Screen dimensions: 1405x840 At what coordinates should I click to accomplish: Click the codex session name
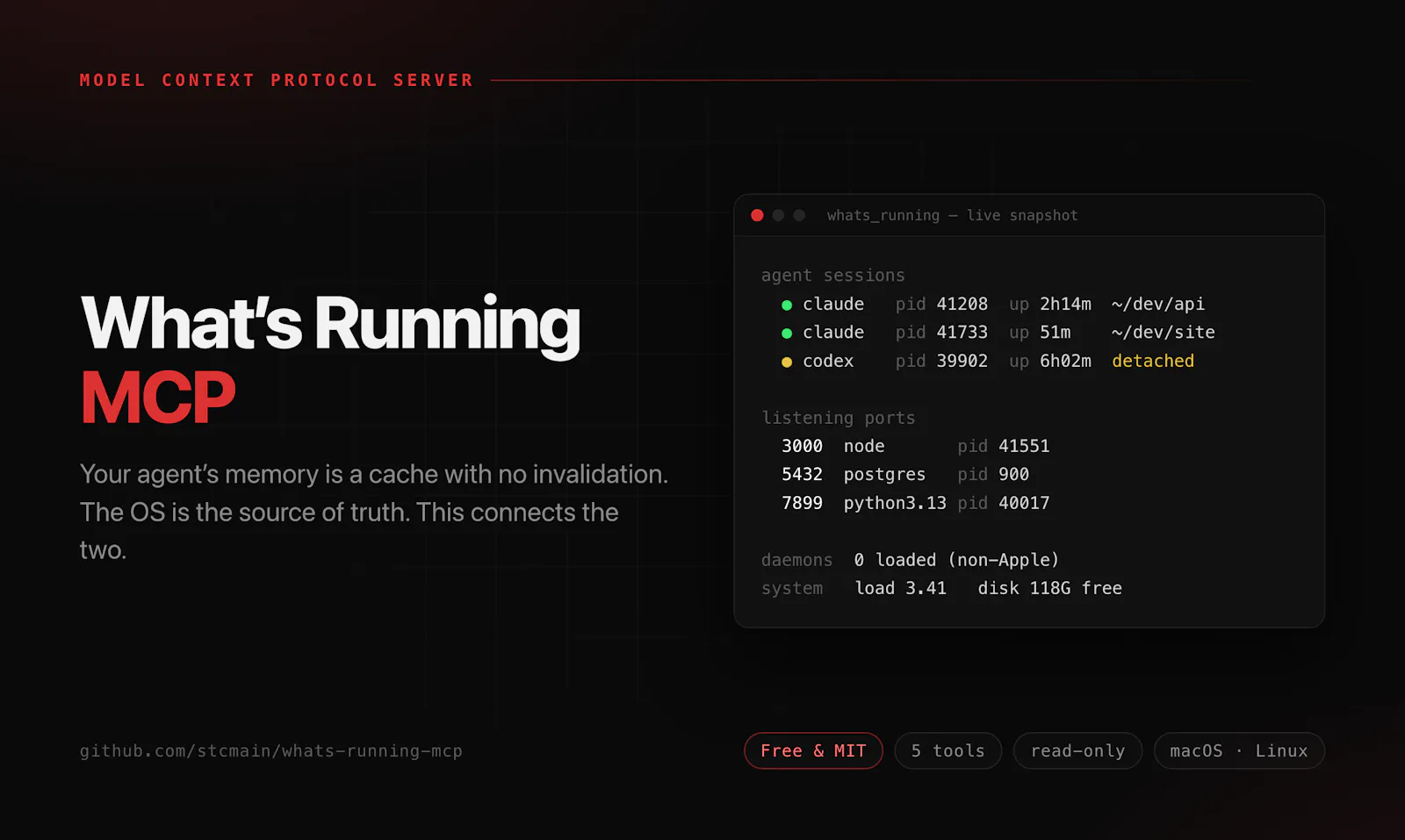pos(827,361)
